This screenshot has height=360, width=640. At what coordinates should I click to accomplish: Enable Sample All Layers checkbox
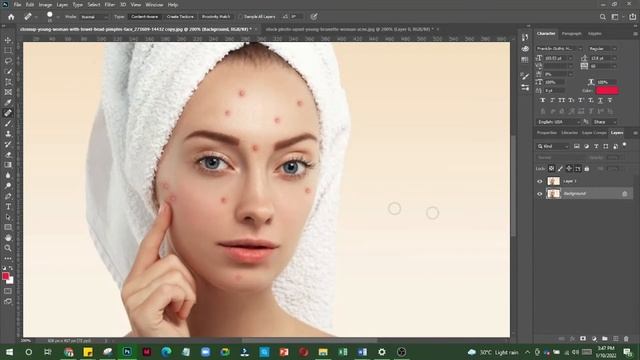240,17
